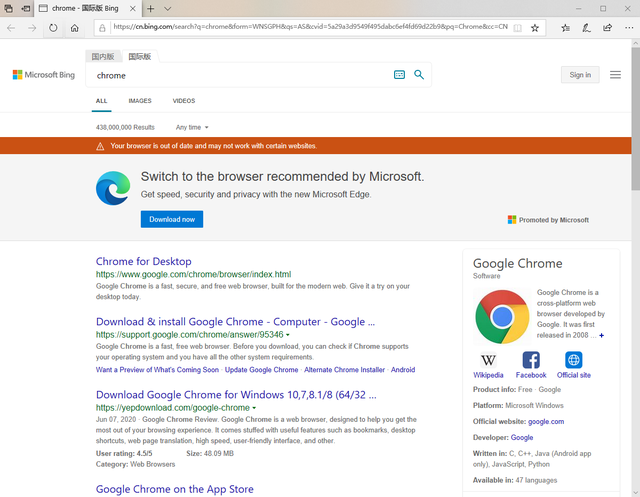Viewport: 640px width, 497px height.
Task: Open Want a Preview of What's Coming Soon
Action: 157,370
